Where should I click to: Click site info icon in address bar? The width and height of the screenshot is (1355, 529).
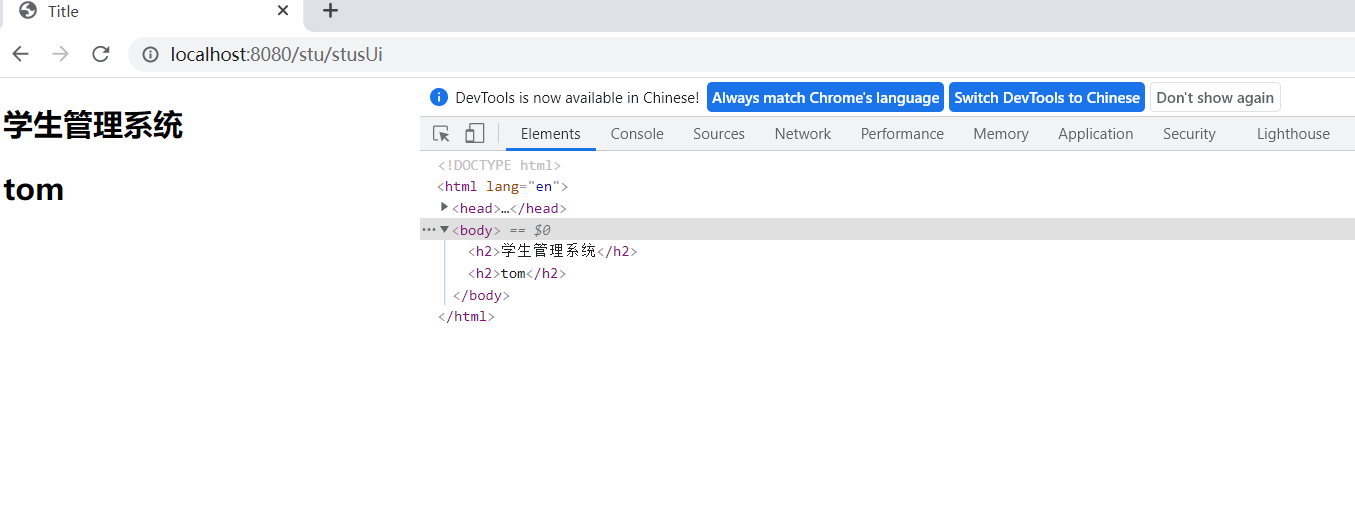coord(150,55)
